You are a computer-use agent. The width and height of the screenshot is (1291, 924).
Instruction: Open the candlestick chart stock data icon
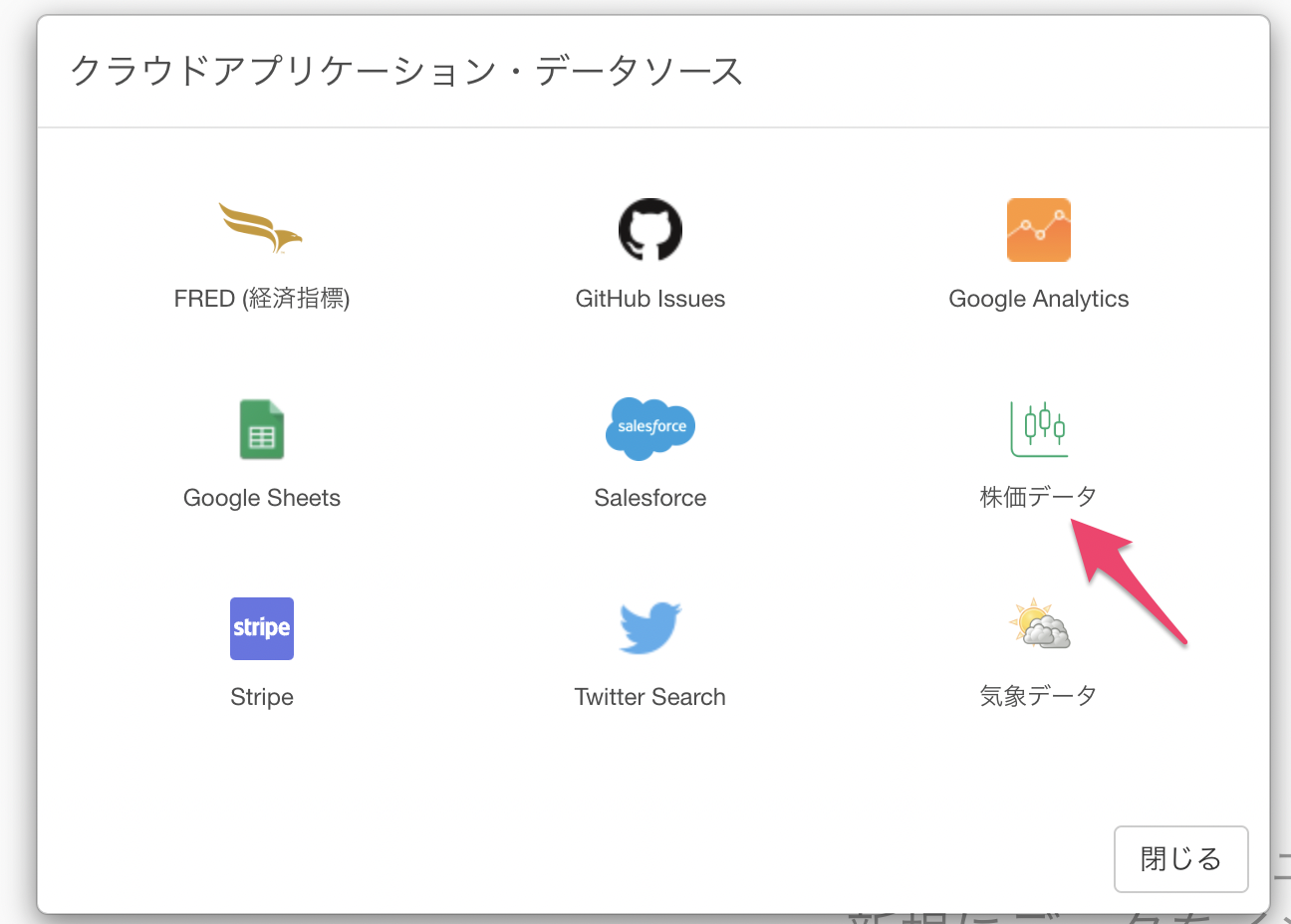point(1039,429)
